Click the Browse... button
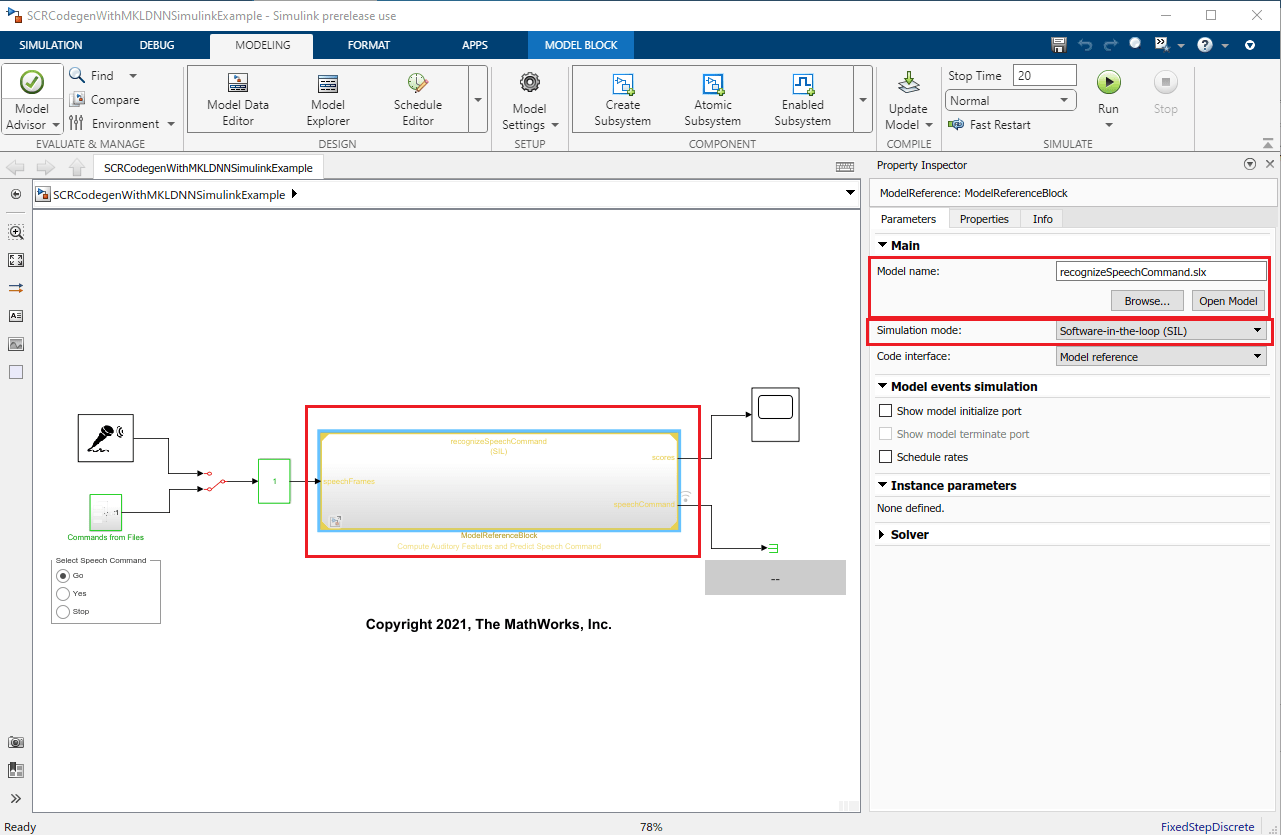Image resolution: width=1281 pixels, height=835 pixels. (x=1147, y=301)
